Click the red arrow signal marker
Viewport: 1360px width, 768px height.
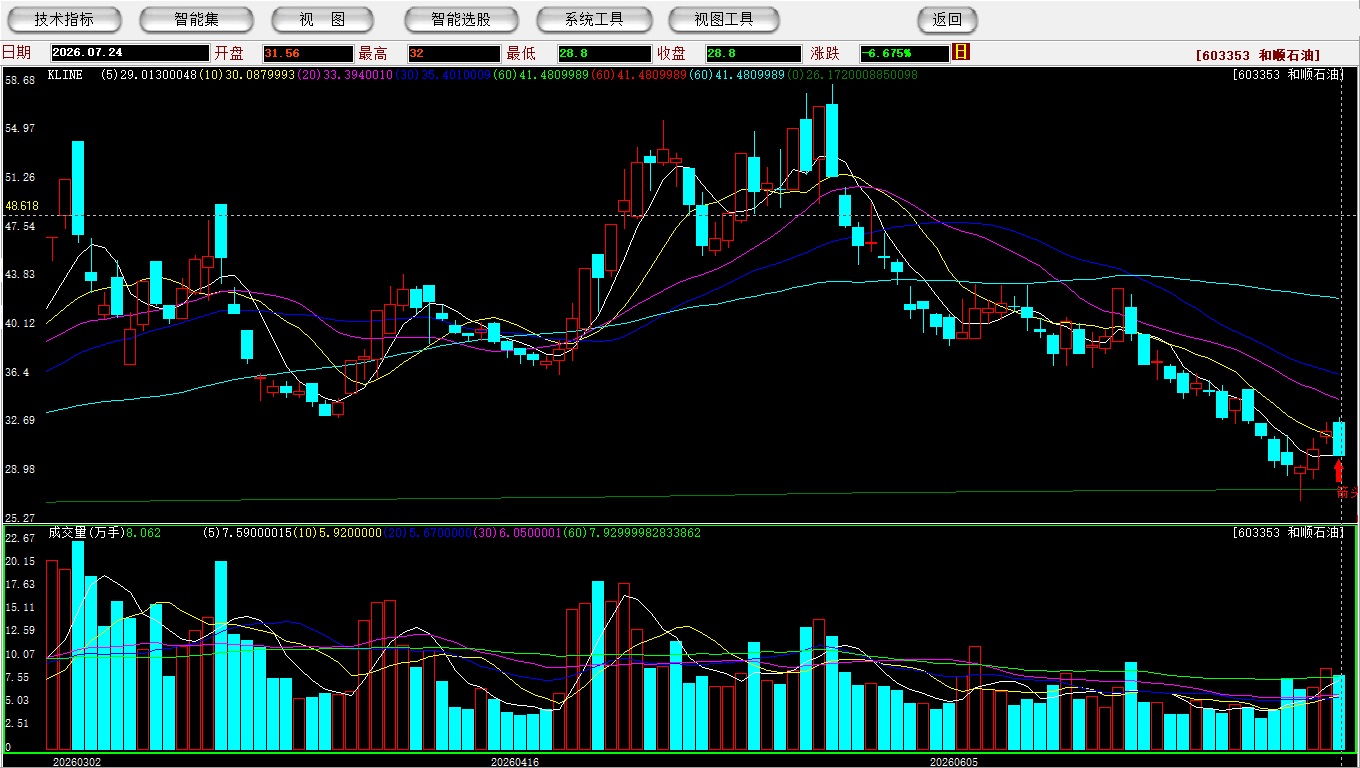click(x=1339, y=471)
